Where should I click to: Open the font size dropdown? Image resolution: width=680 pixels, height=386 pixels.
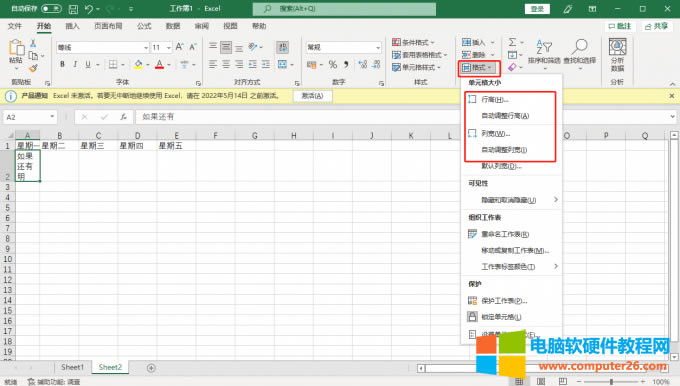tap(169, 47)
